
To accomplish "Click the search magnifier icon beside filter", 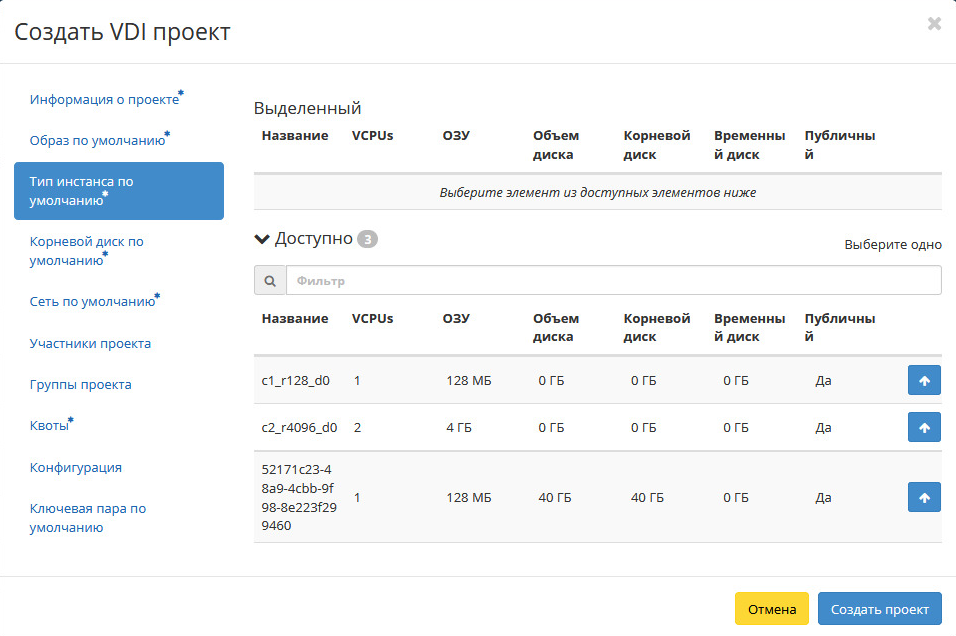I will (269, 281).
